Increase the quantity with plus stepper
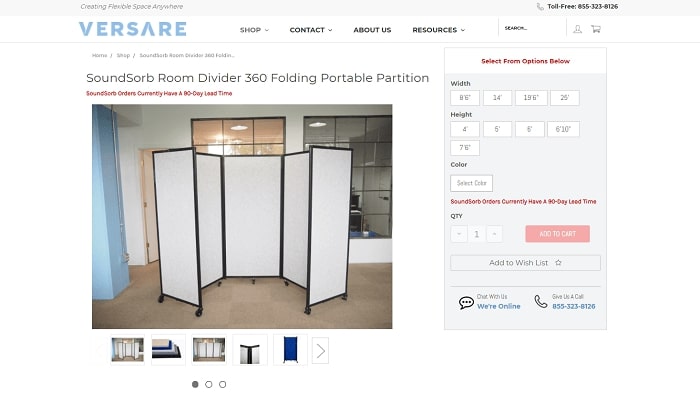The width and height of the screenshot is (700, 402). click(x=494, y=234)
